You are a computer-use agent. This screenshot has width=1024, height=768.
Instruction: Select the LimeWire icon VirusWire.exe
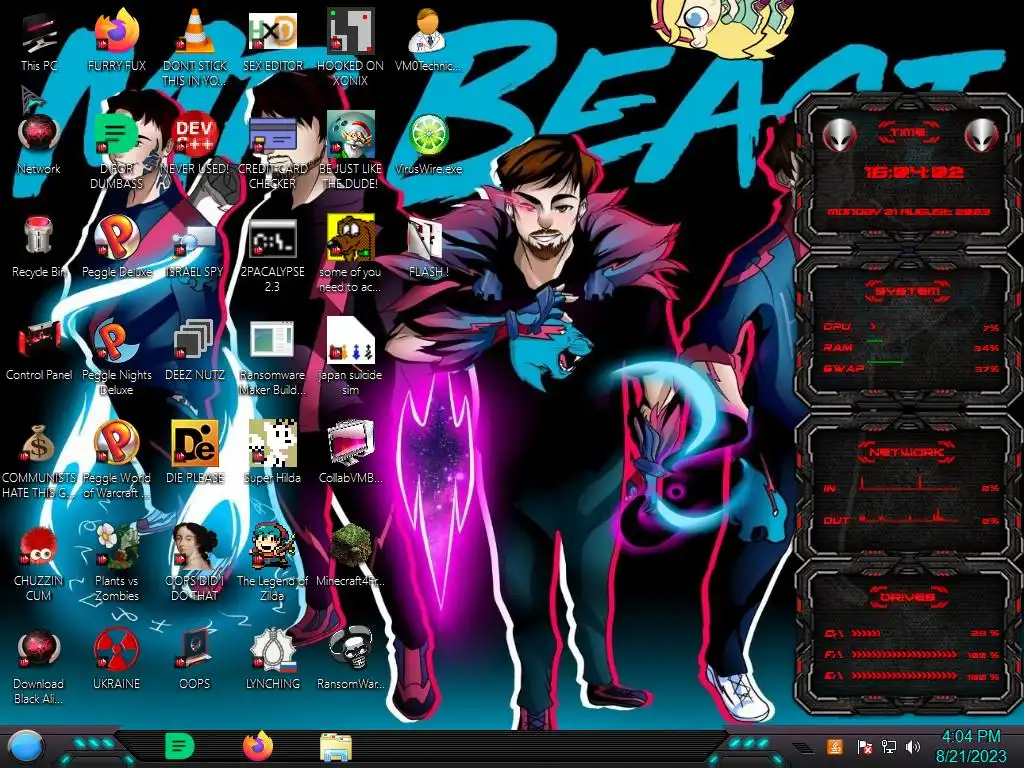click(428, 135)
